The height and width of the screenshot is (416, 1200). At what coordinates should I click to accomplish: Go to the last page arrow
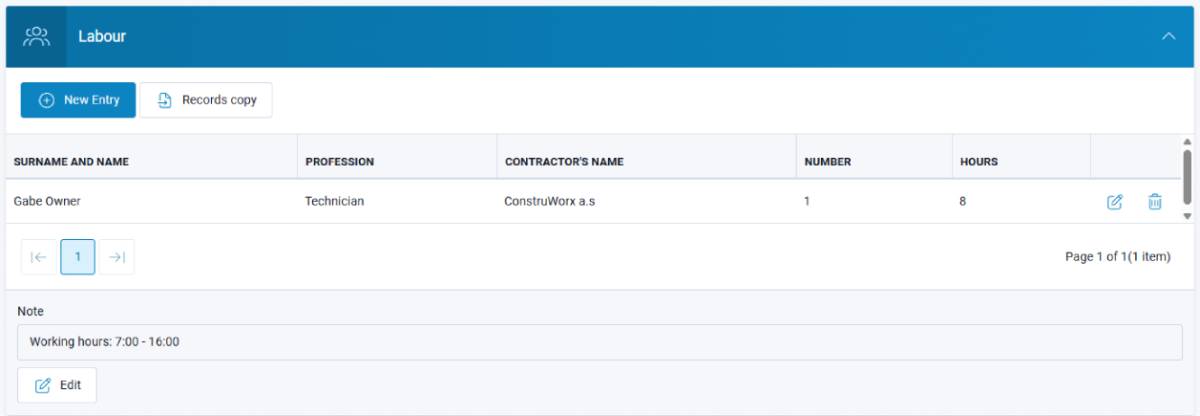[x=117, y=257]
